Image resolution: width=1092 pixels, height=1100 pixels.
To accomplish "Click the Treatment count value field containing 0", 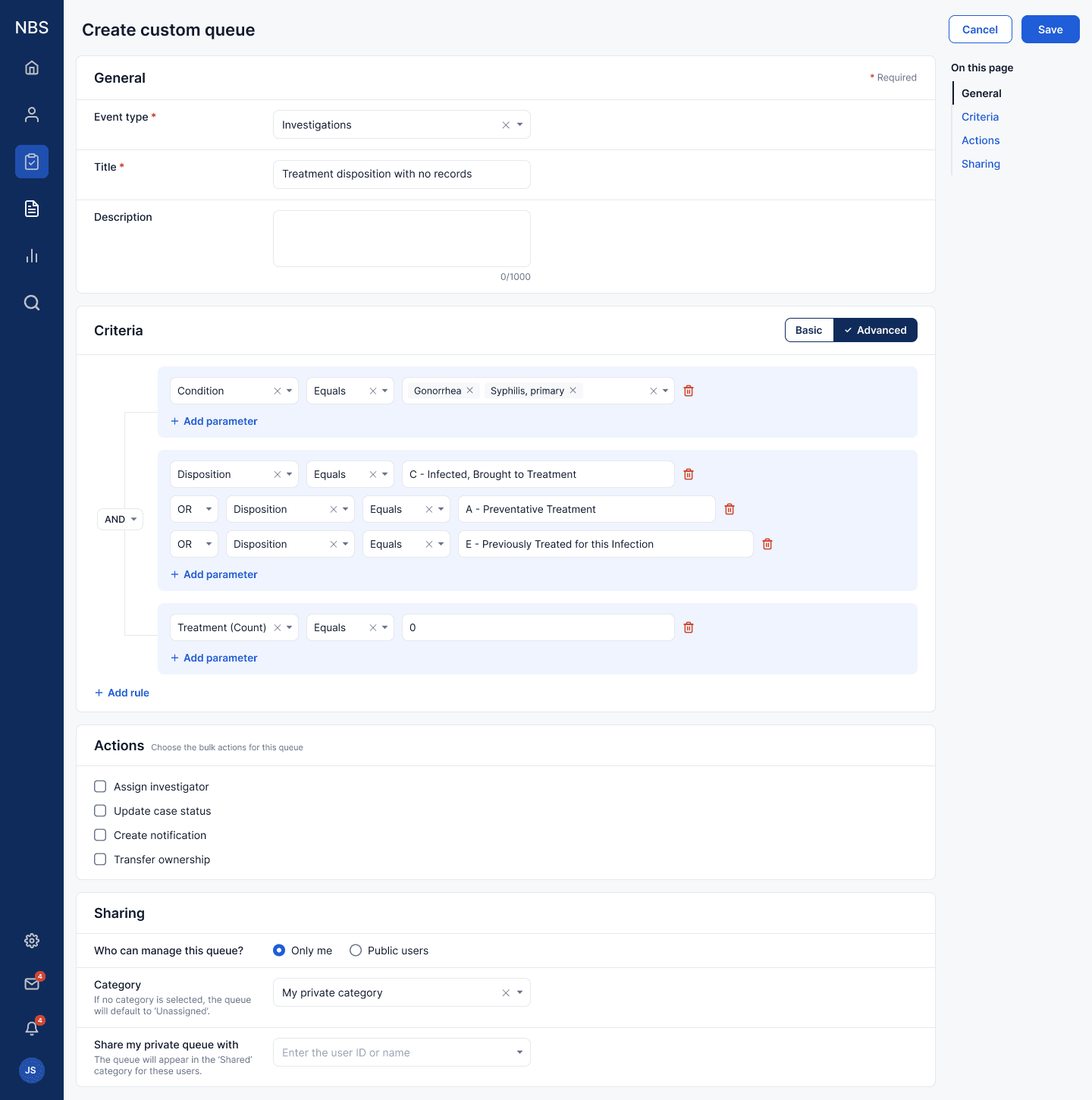I will point(538,627).
